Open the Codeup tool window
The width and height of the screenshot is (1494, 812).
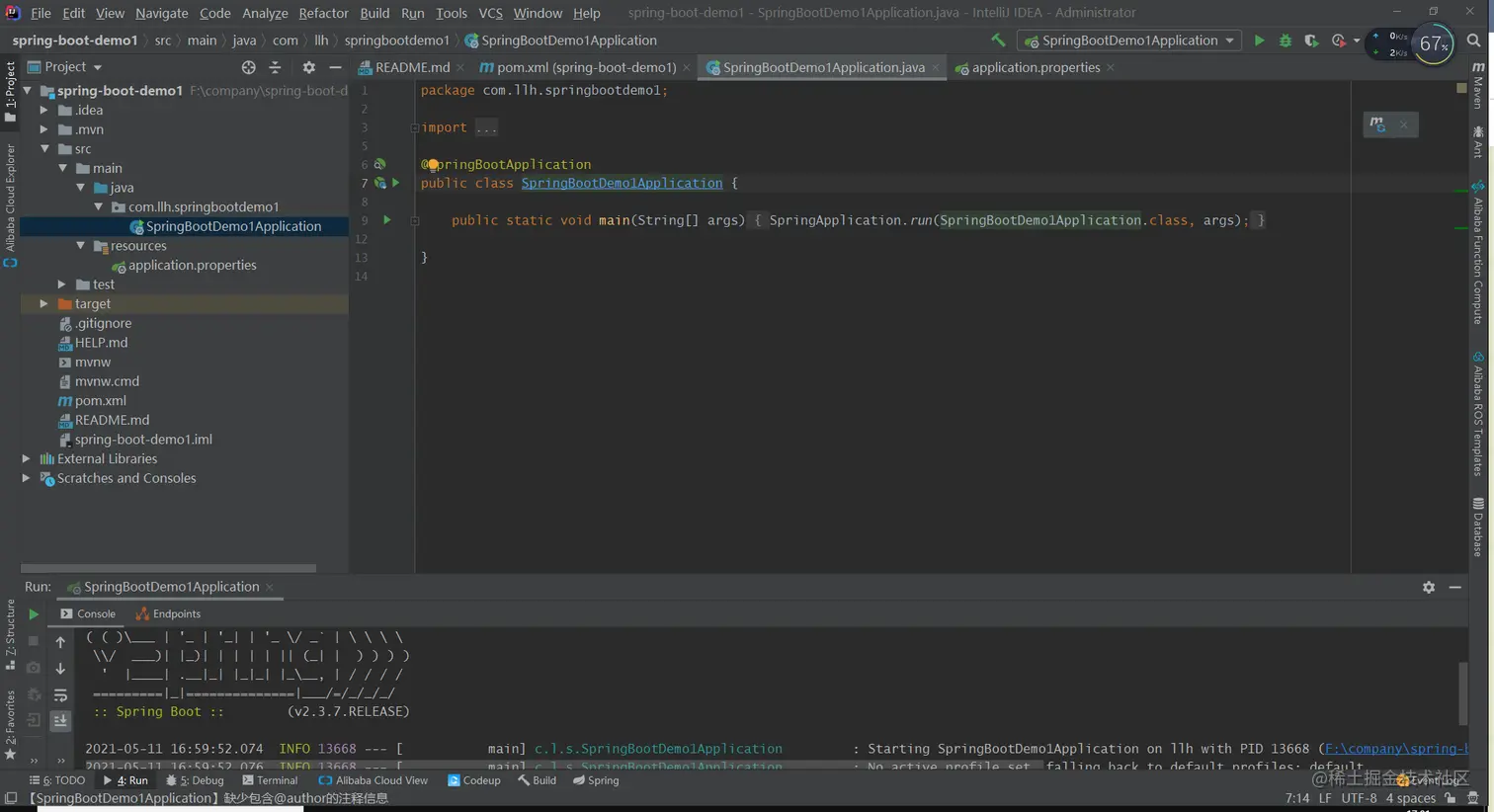click(474, 780)
